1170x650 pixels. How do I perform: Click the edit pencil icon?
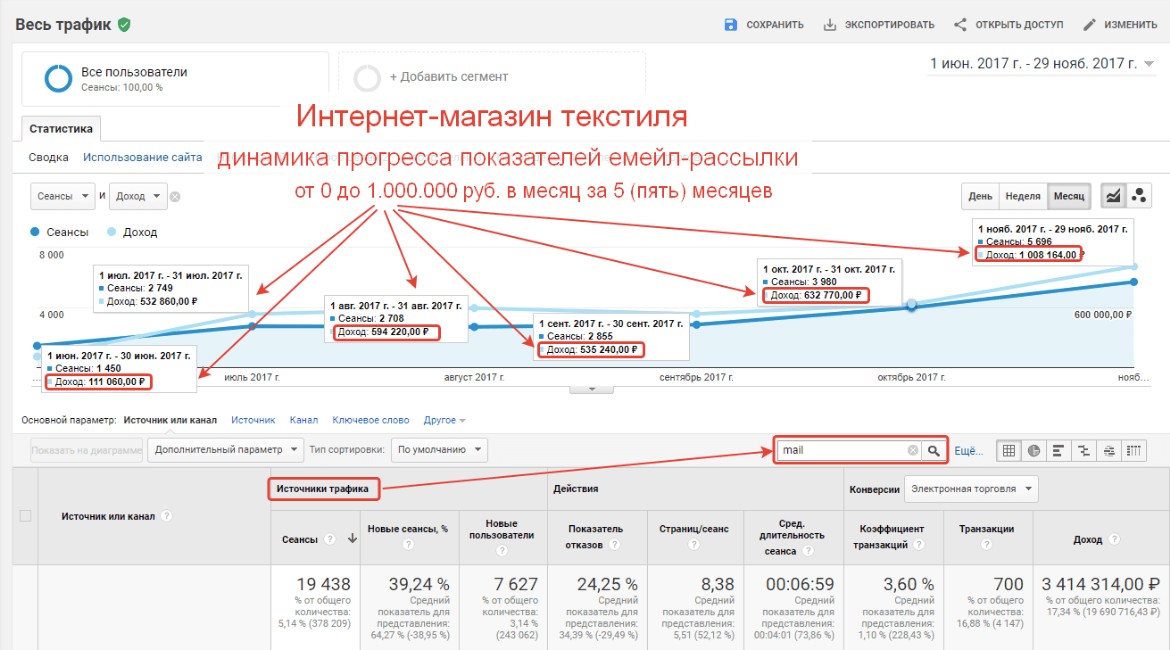(x=1089, y=25)
